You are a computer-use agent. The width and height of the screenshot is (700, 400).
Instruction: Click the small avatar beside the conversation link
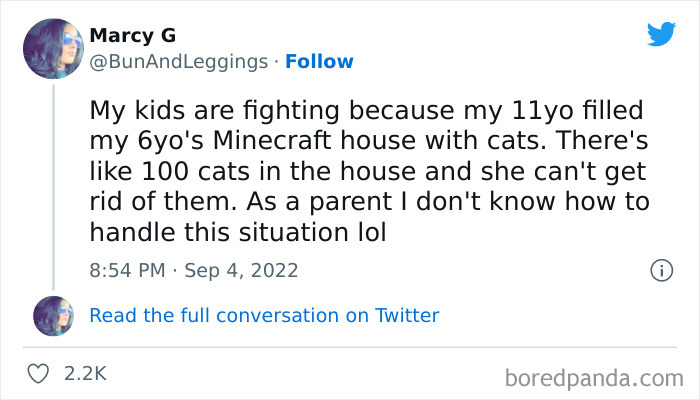[x=54, y=315]
